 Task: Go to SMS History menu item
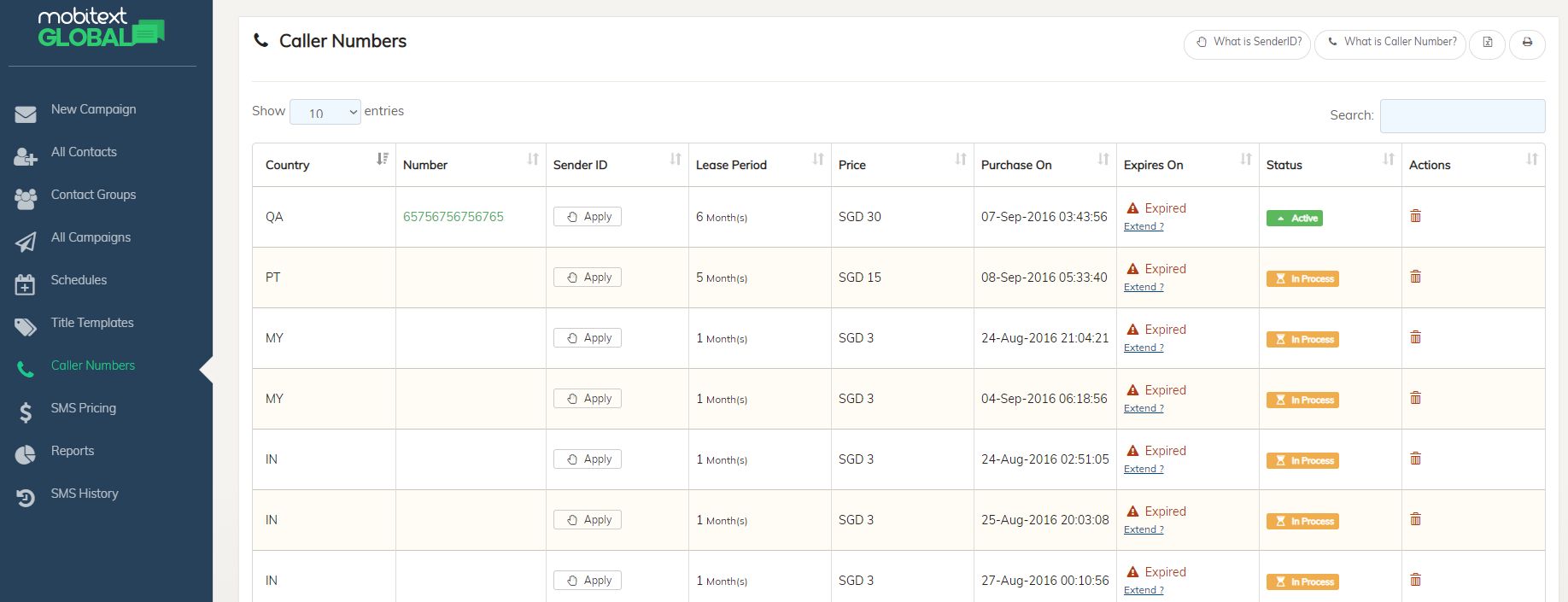[x=85, y=494]
